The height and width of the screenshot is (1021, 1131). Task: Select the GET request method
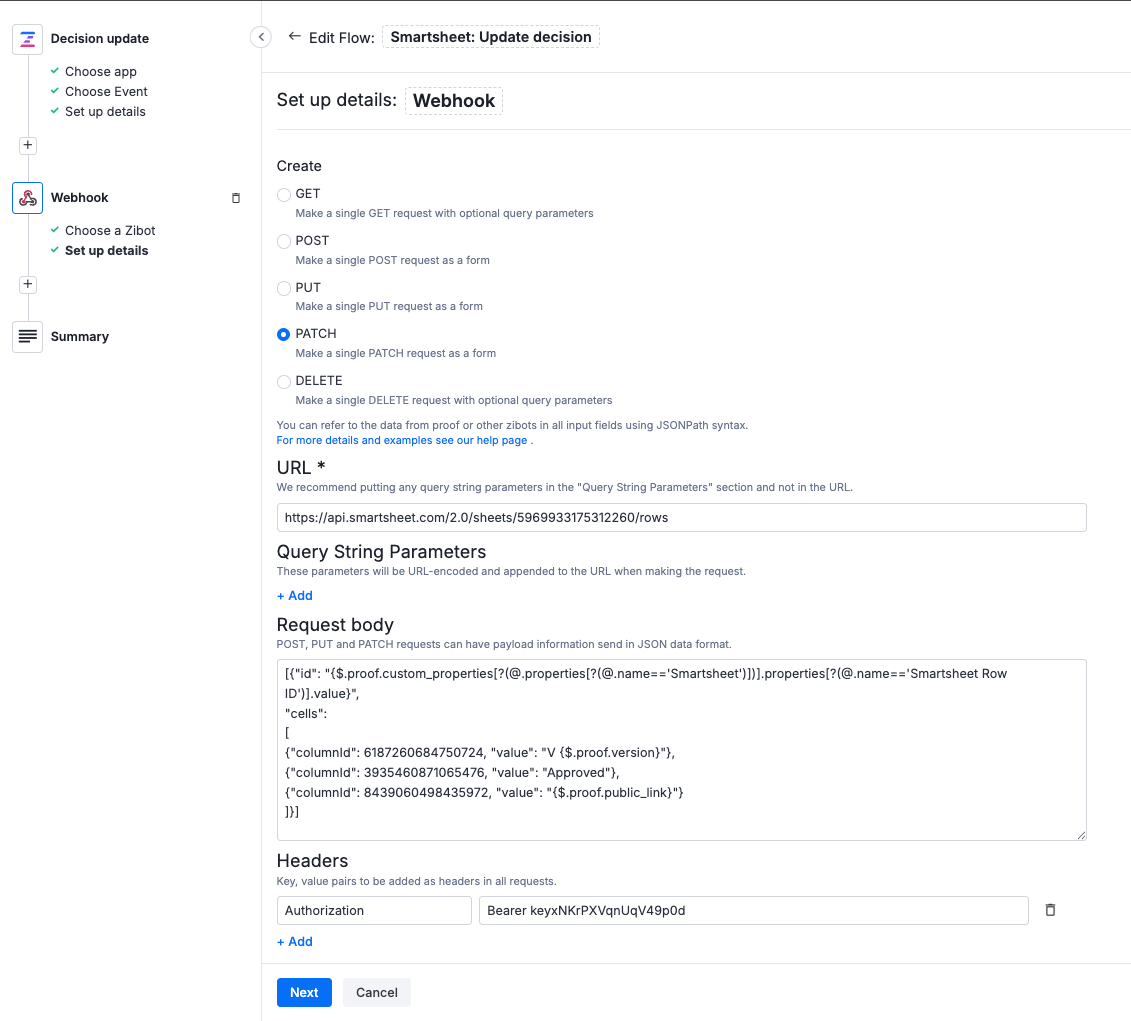pos(284,194)
